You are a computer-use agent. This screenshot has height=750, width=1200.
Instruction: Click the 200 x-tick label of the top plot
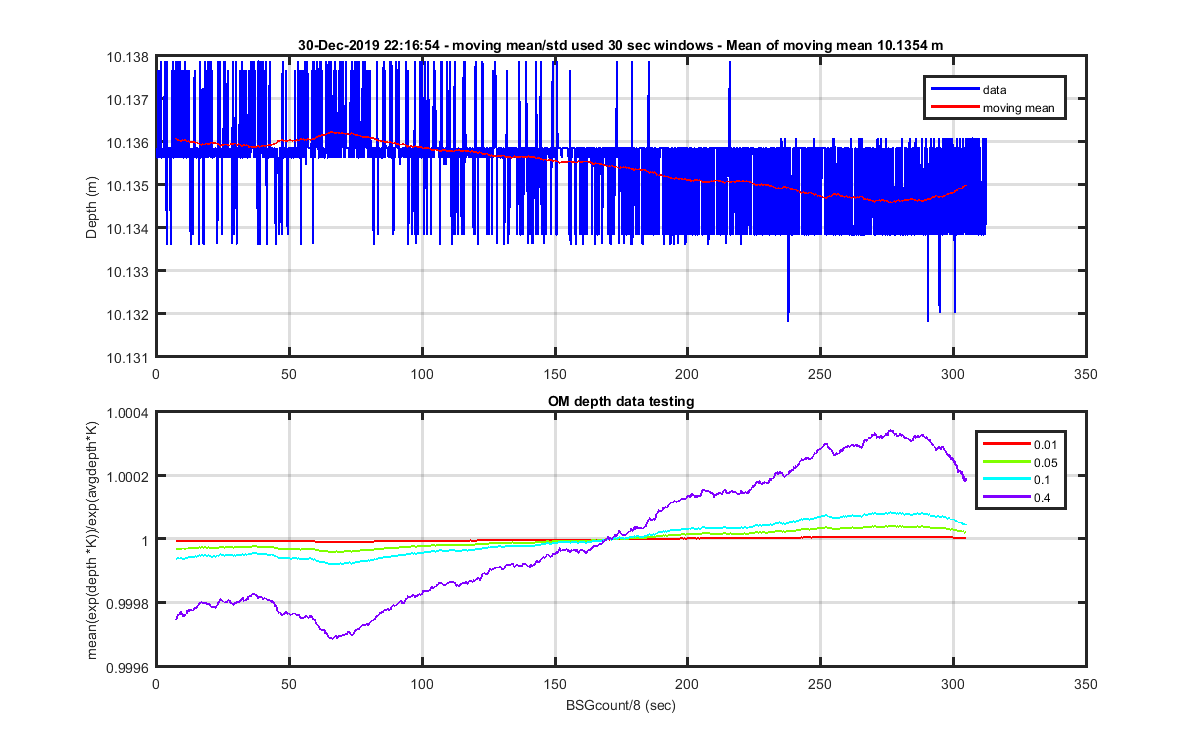[687, 374]
